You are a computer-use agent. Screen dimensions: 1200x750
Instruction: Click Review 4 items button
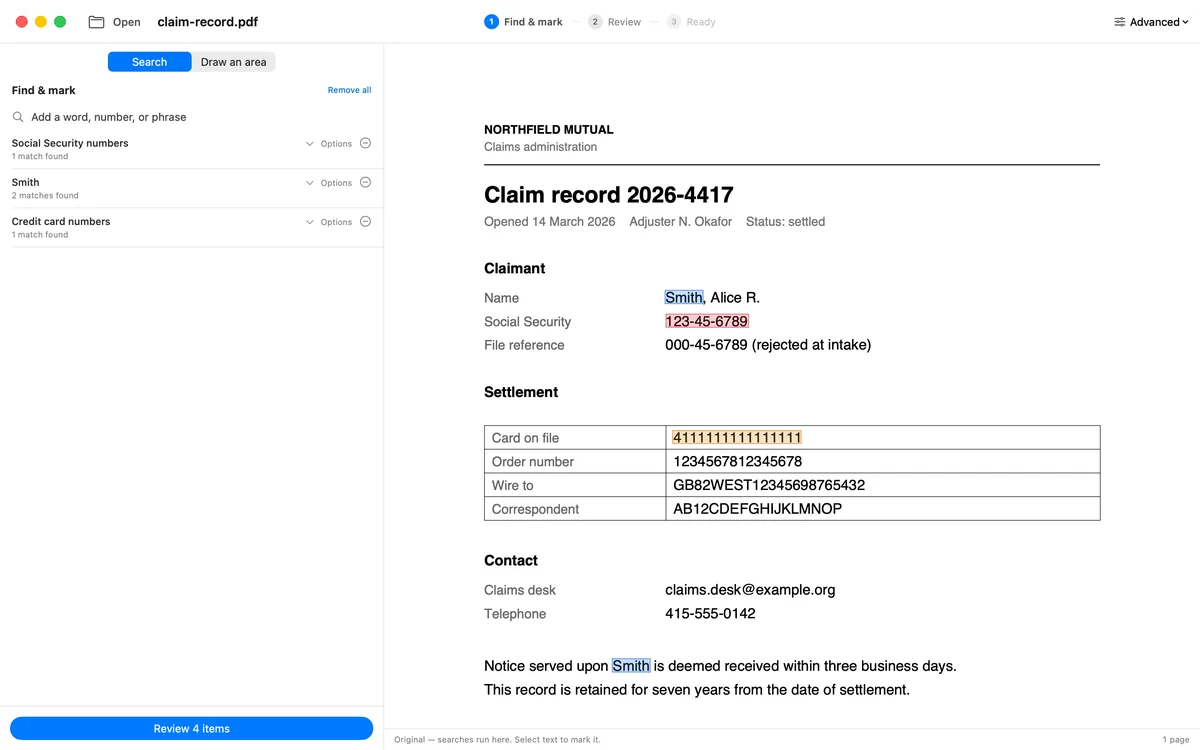tap(191, 729)
